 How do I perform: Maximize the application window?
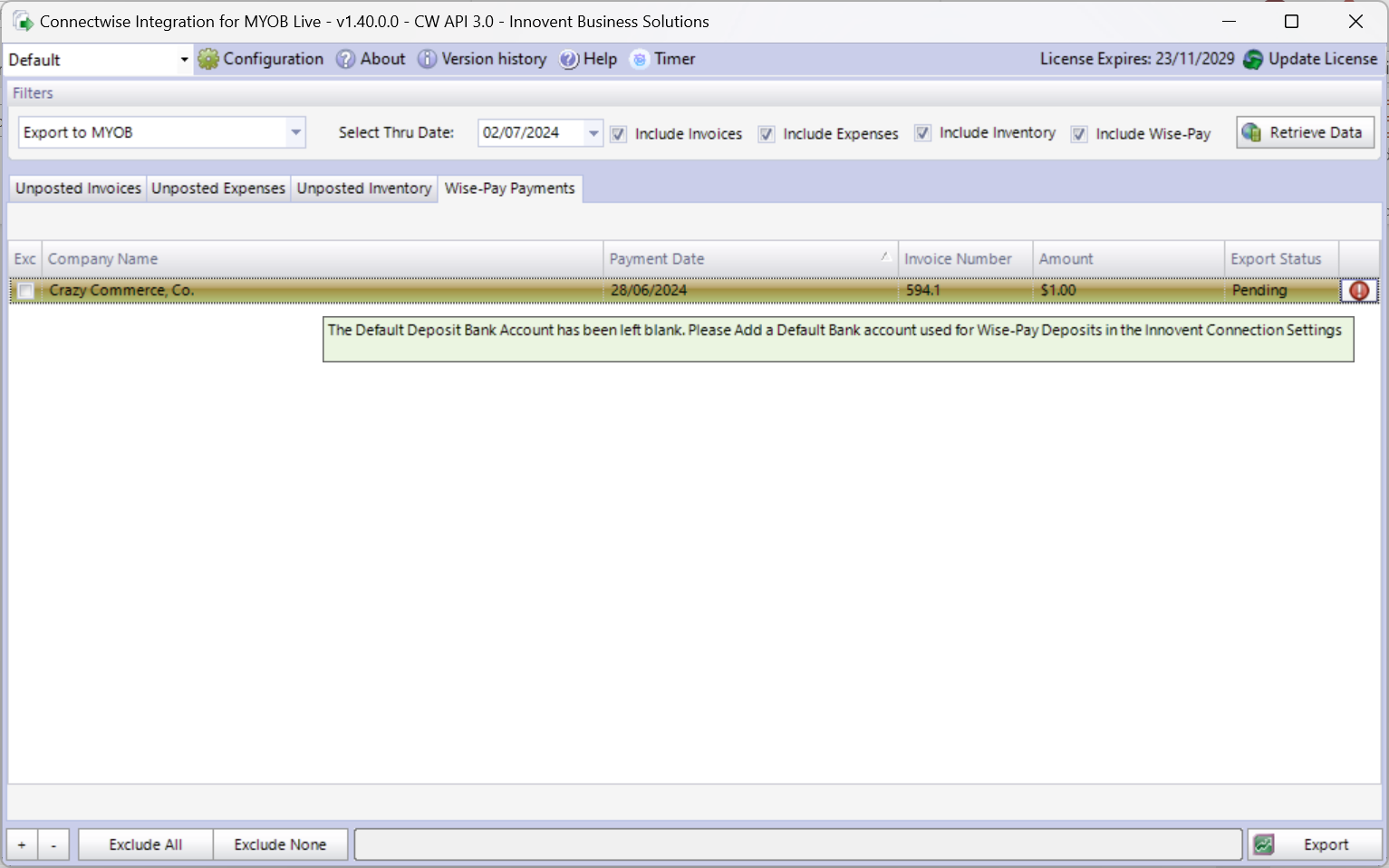pyautogui.click(x=1292, y=22)
